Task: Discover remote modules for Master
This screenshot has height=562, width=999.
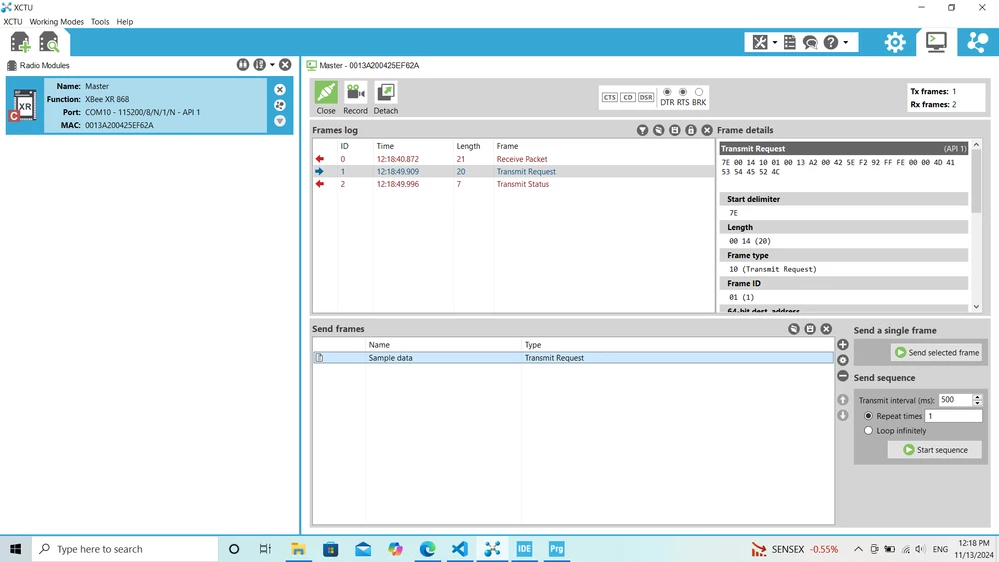Action: point(280,105)
